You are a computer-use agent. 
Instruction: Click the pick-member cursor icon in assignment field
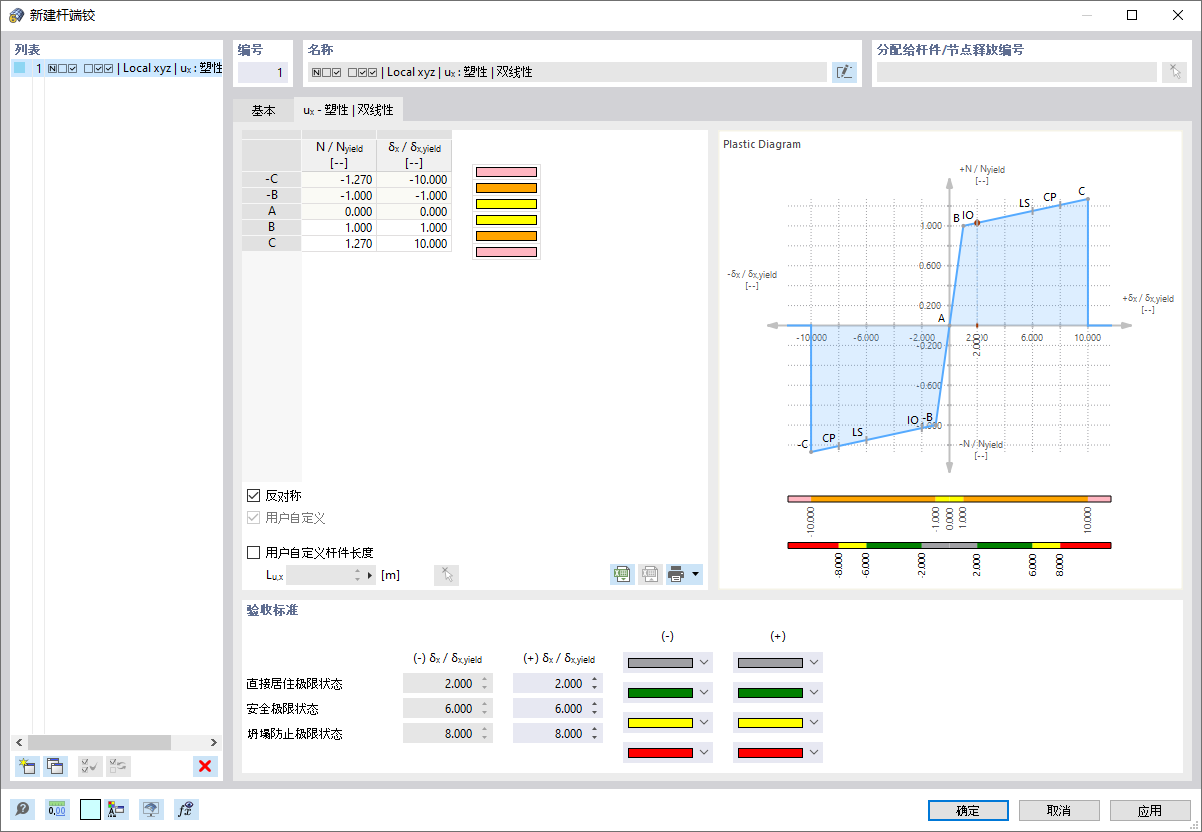tap(1175, 72)
